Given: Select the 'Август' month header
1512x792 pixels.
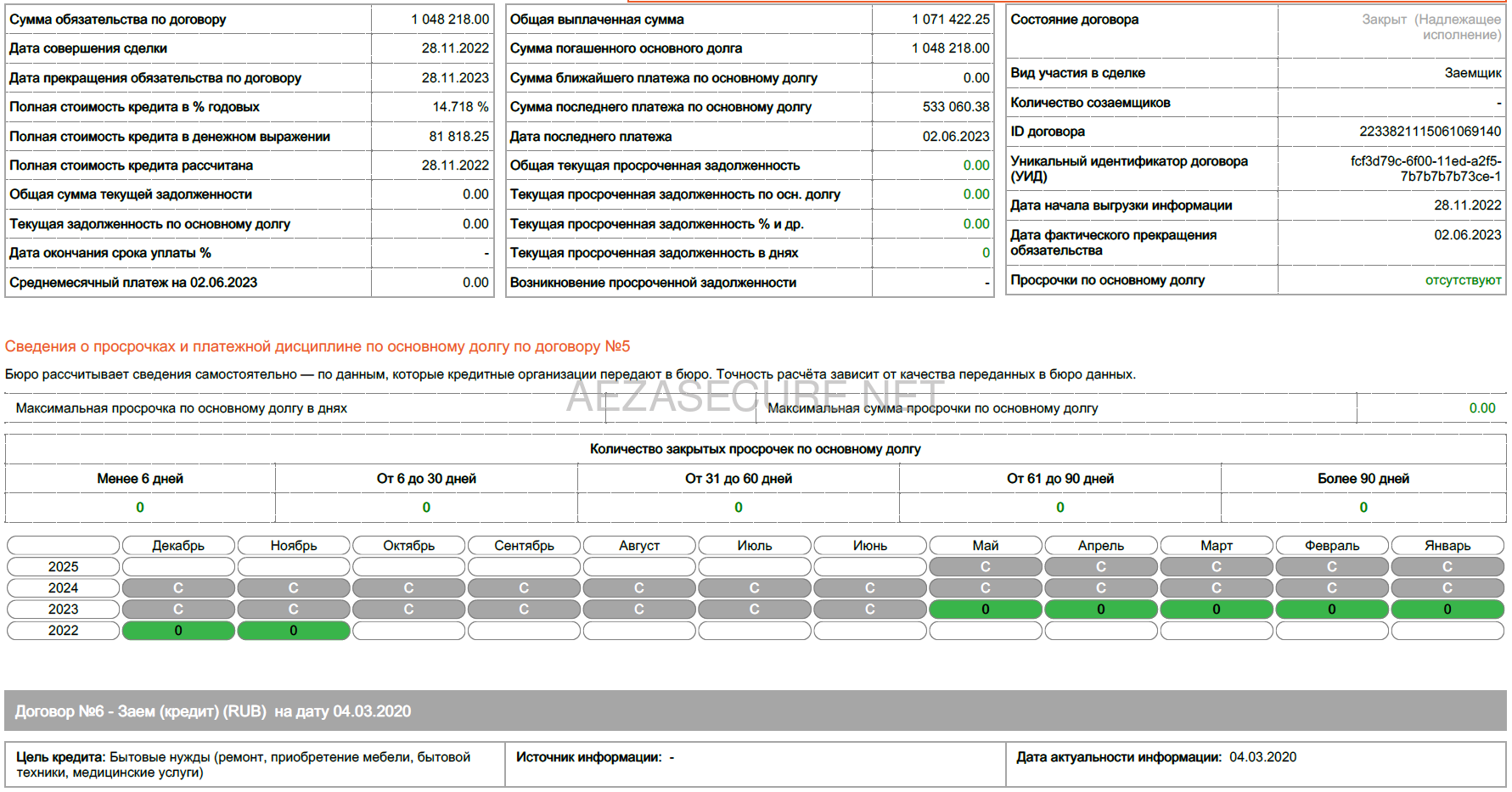Looking at the screenshot, I should click(639, 546).
